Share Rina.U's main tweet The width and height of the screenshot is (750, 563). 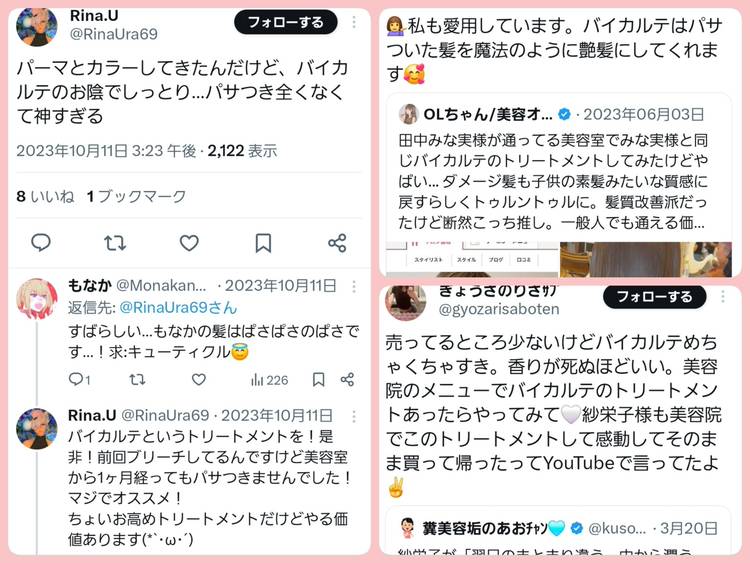point(337,243)
